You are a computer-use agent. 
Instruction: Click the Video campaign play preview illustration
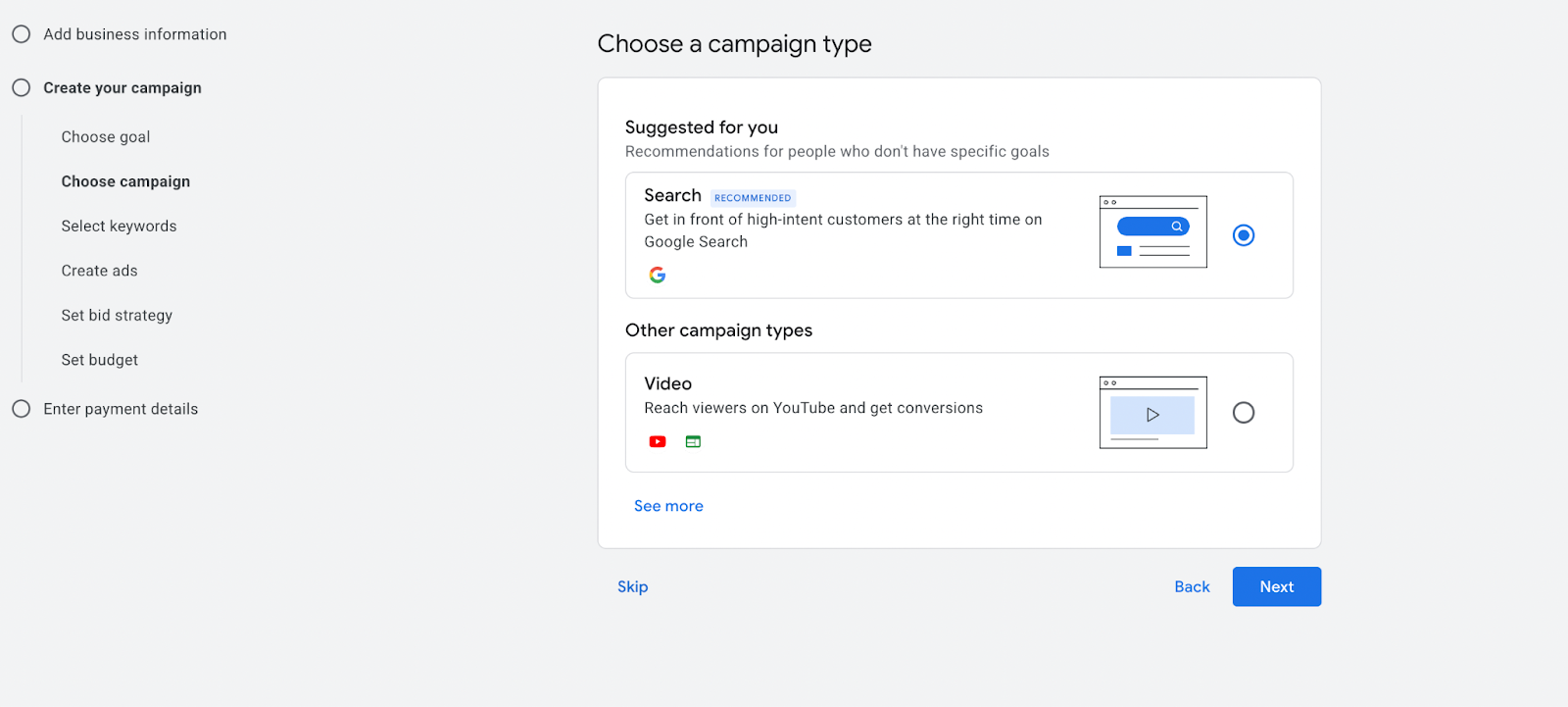[1152, 412]
